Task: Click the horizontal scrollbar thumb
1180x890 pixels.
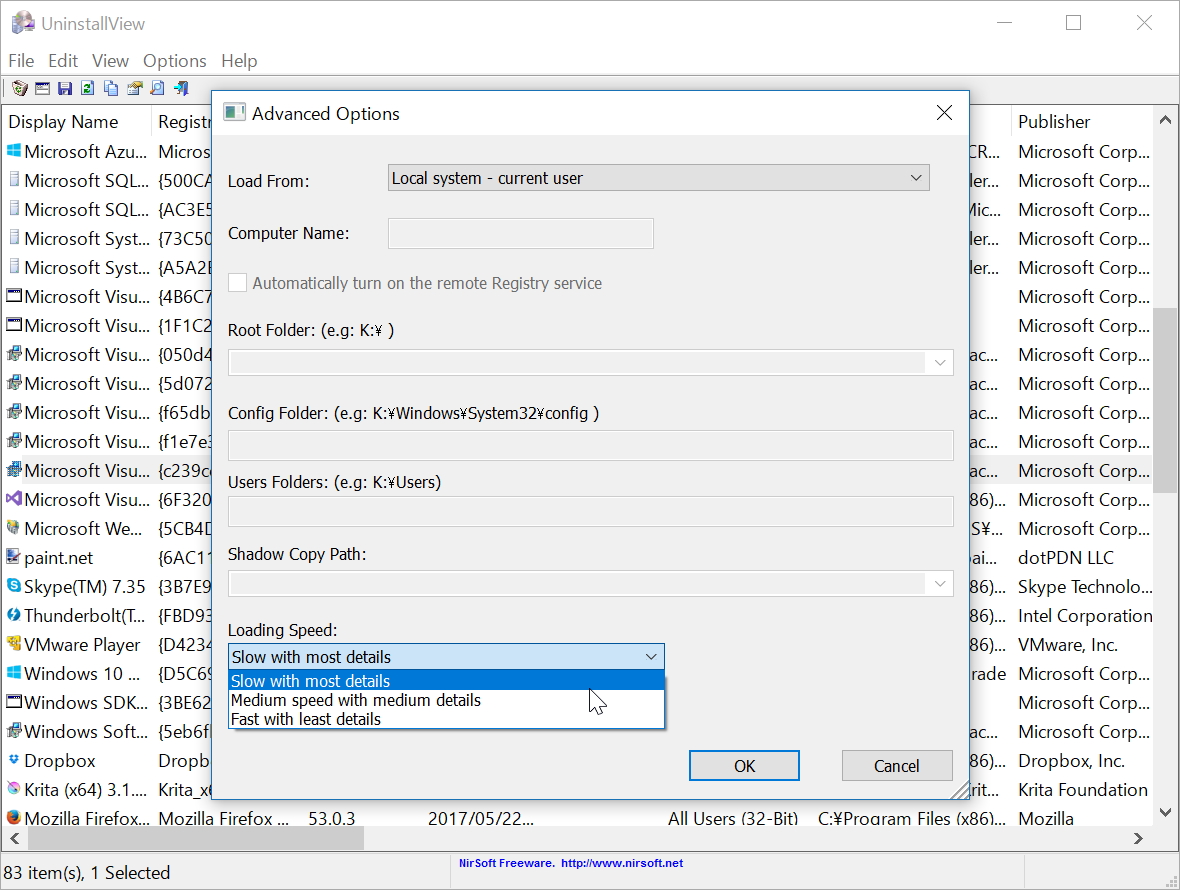Action: click(196, 838)
